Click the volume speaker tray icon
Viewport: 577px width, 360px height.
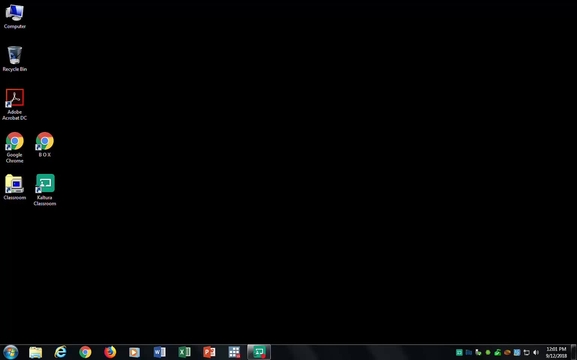click(x=536, y=352)
